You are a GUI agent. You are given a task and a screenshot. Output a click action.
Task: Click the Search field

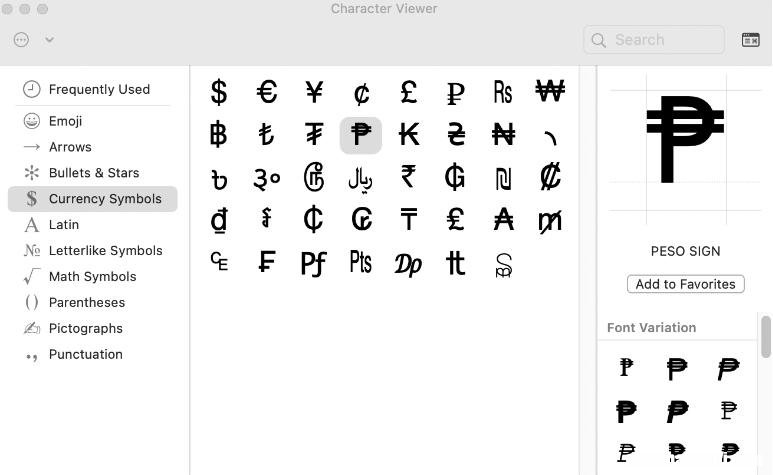(x=654, y=40)
